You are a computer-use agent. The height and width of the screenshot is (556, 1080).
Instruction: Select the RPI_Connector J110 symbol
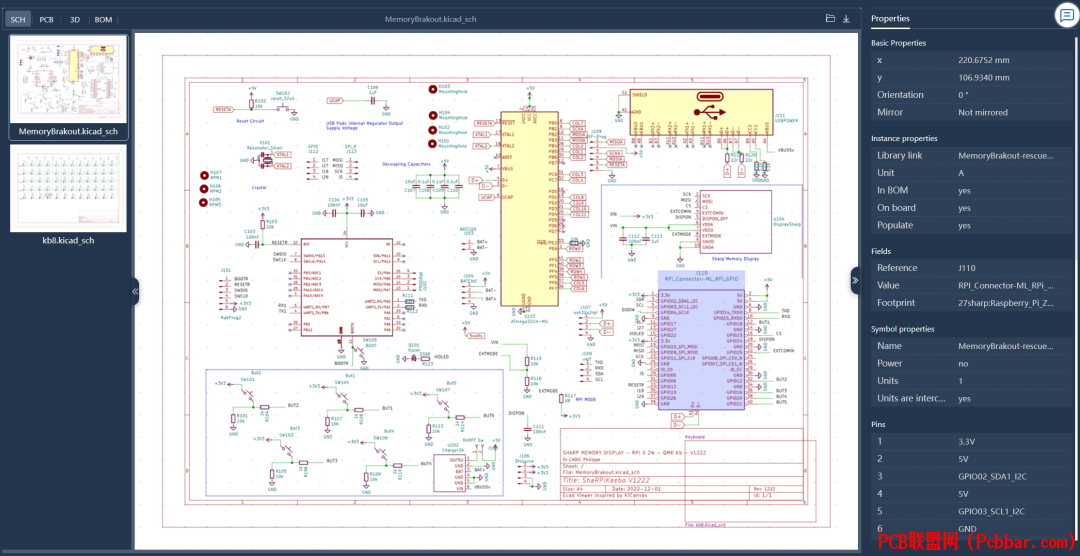coord(702,351)
